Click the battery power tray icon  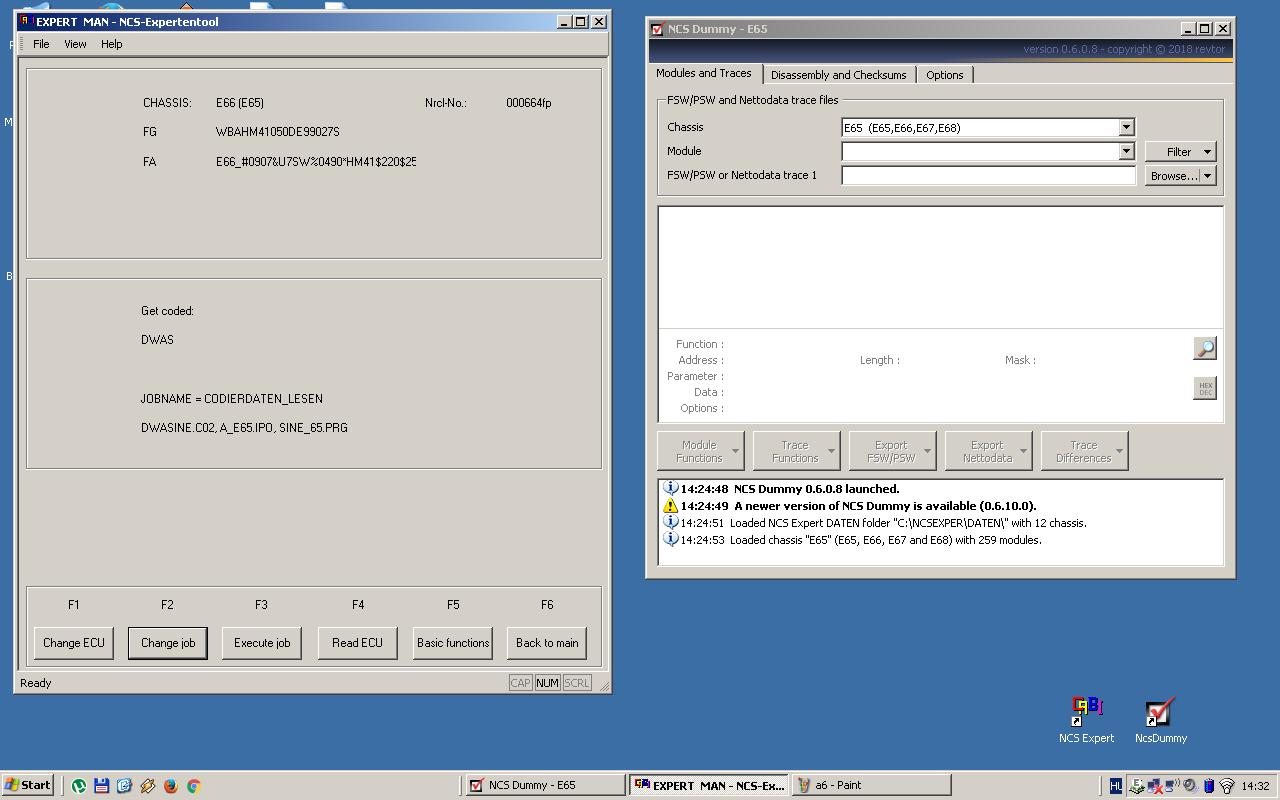coord(1209,786)
